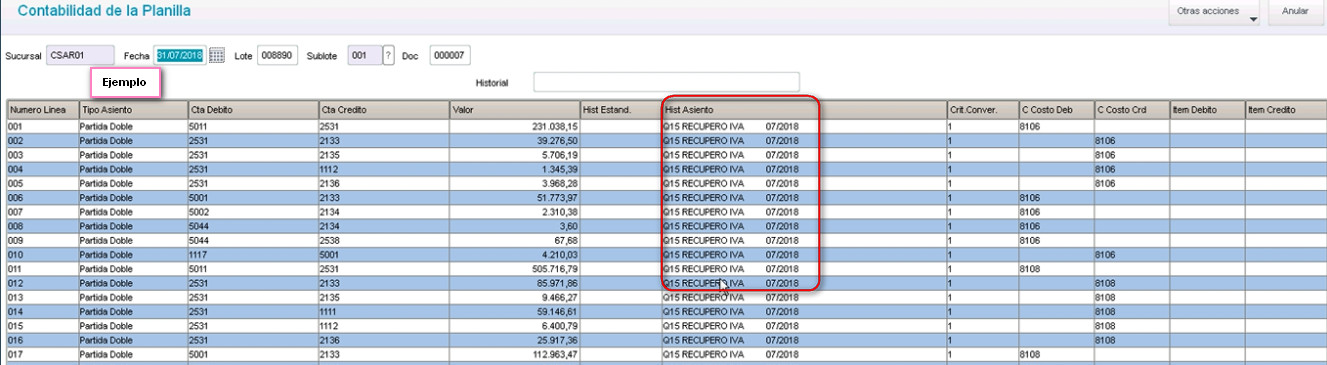Click C Costo Crd 8106 in line 002
1327x365 pixels.
[x=1131, y=141]
